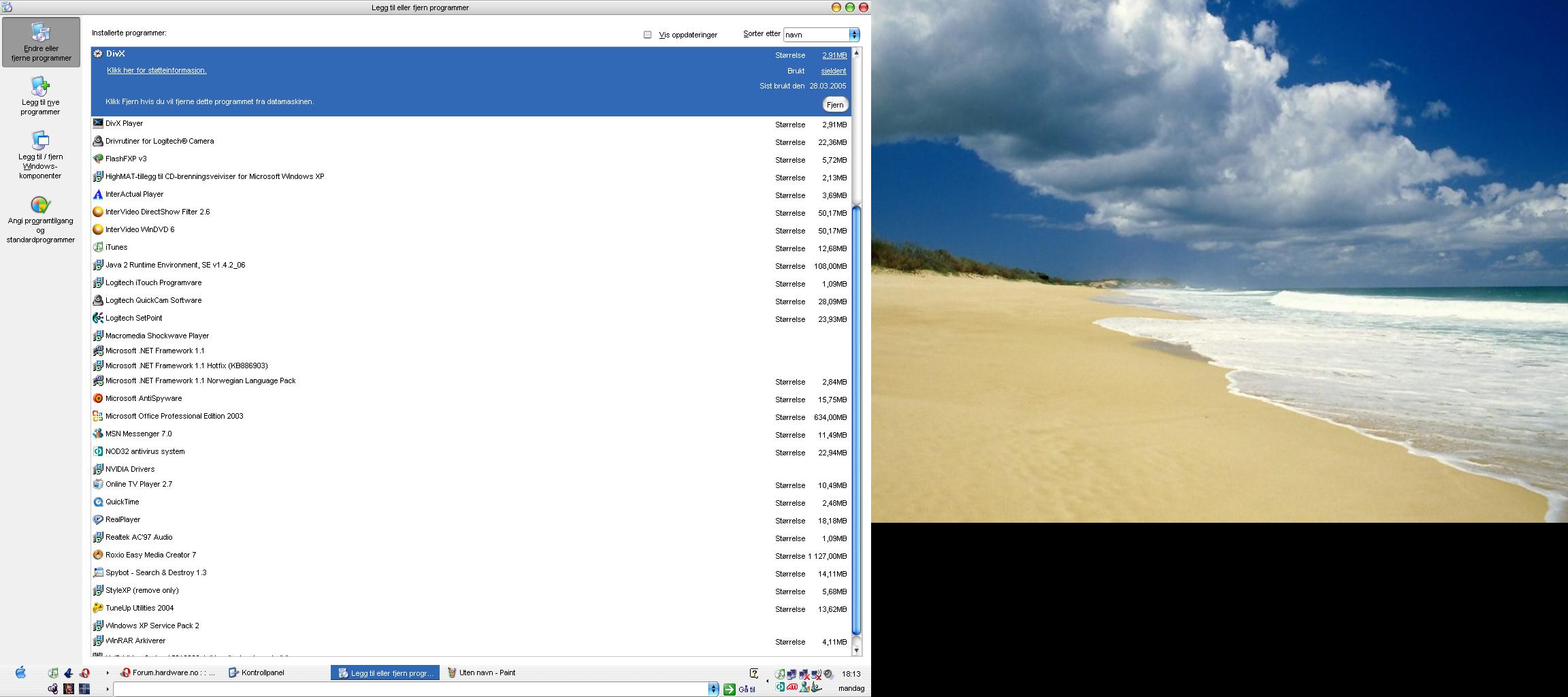Select 'Microsoft .NET Framework 1.1 Norwegian Language Pack'
The height and width of the screenshot is (697, 1568).
point(471,380)
